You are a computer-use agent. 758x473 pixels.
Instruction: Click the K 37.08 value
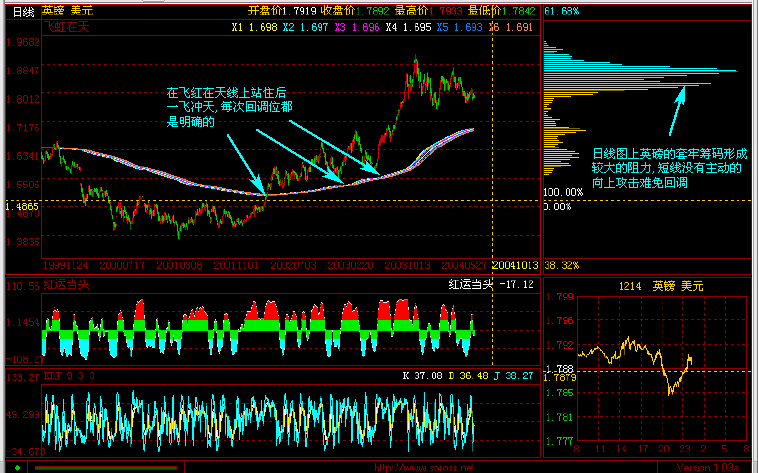click(422, 376)
